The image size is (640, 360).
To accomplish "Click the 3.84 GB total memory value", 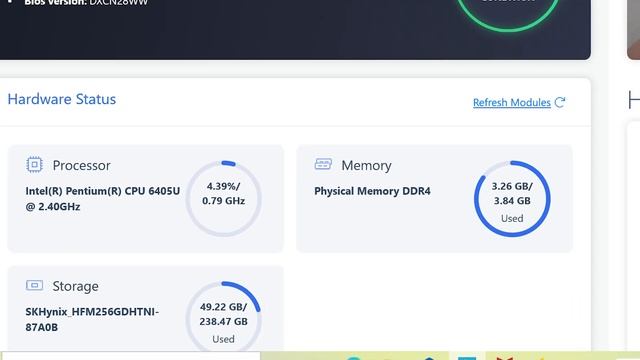I will click(512, 201).
